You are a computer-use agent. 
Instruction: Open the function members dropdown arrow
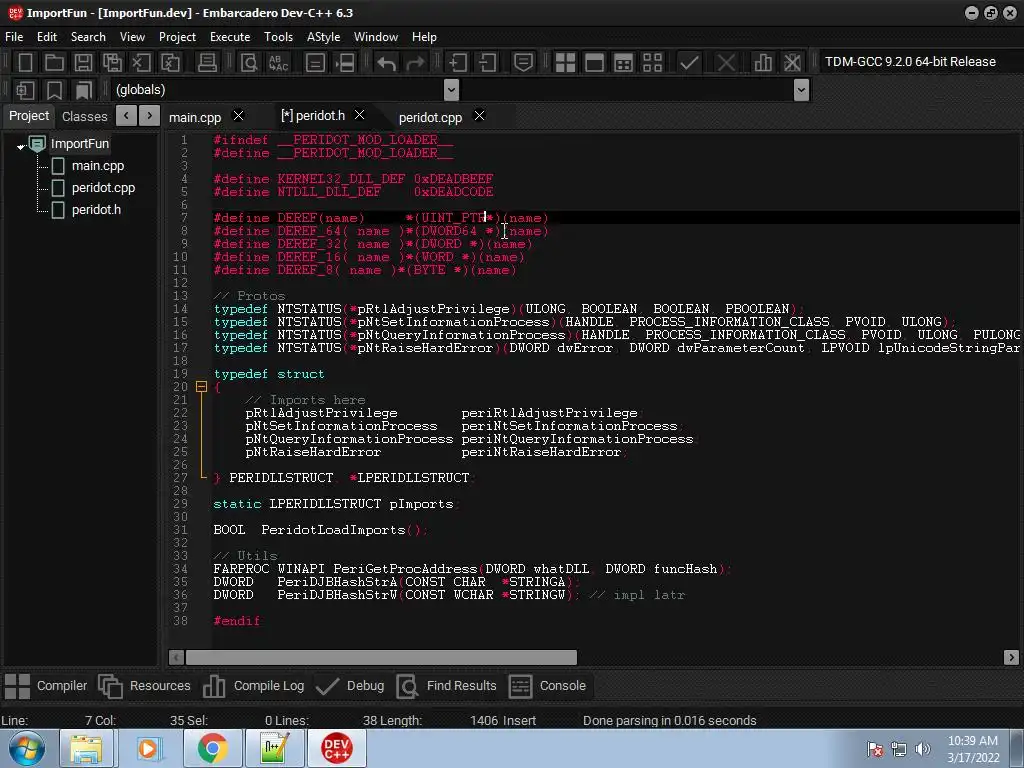pos(801,89)
